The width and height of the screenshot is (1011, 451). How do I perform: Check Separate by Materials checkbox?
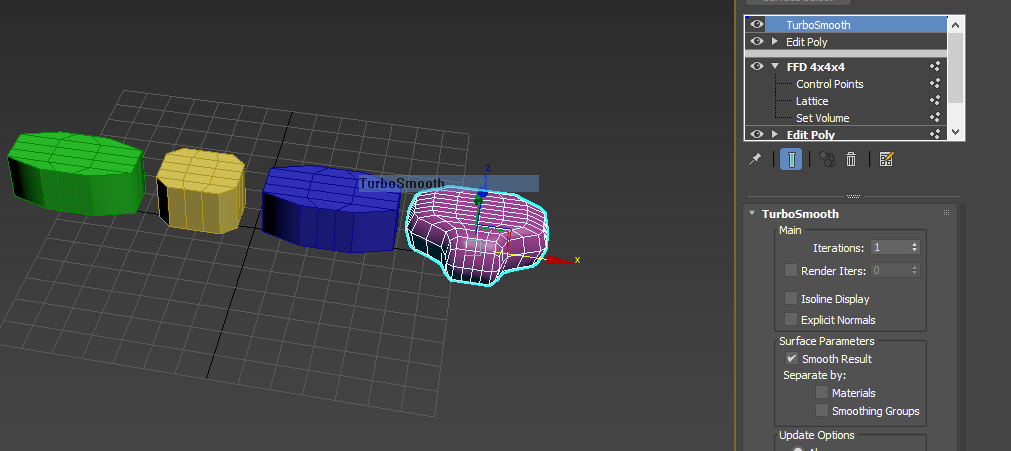[821, 392]
